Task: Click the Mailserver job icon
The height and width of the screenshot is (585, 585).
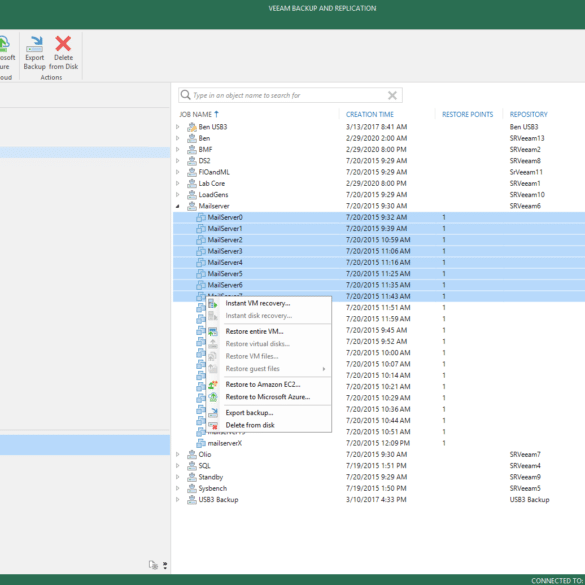Action: [192, 206]
